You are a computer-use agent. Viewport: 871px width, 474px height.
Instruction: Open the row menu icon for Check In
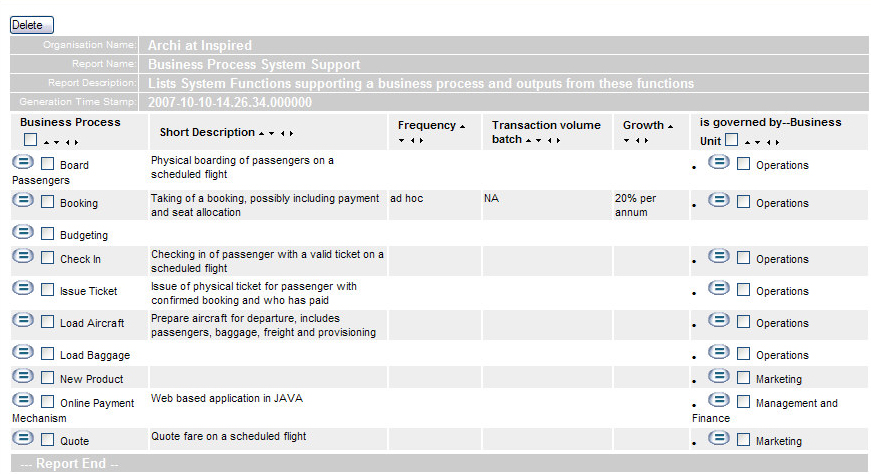[x=22, y=257]
